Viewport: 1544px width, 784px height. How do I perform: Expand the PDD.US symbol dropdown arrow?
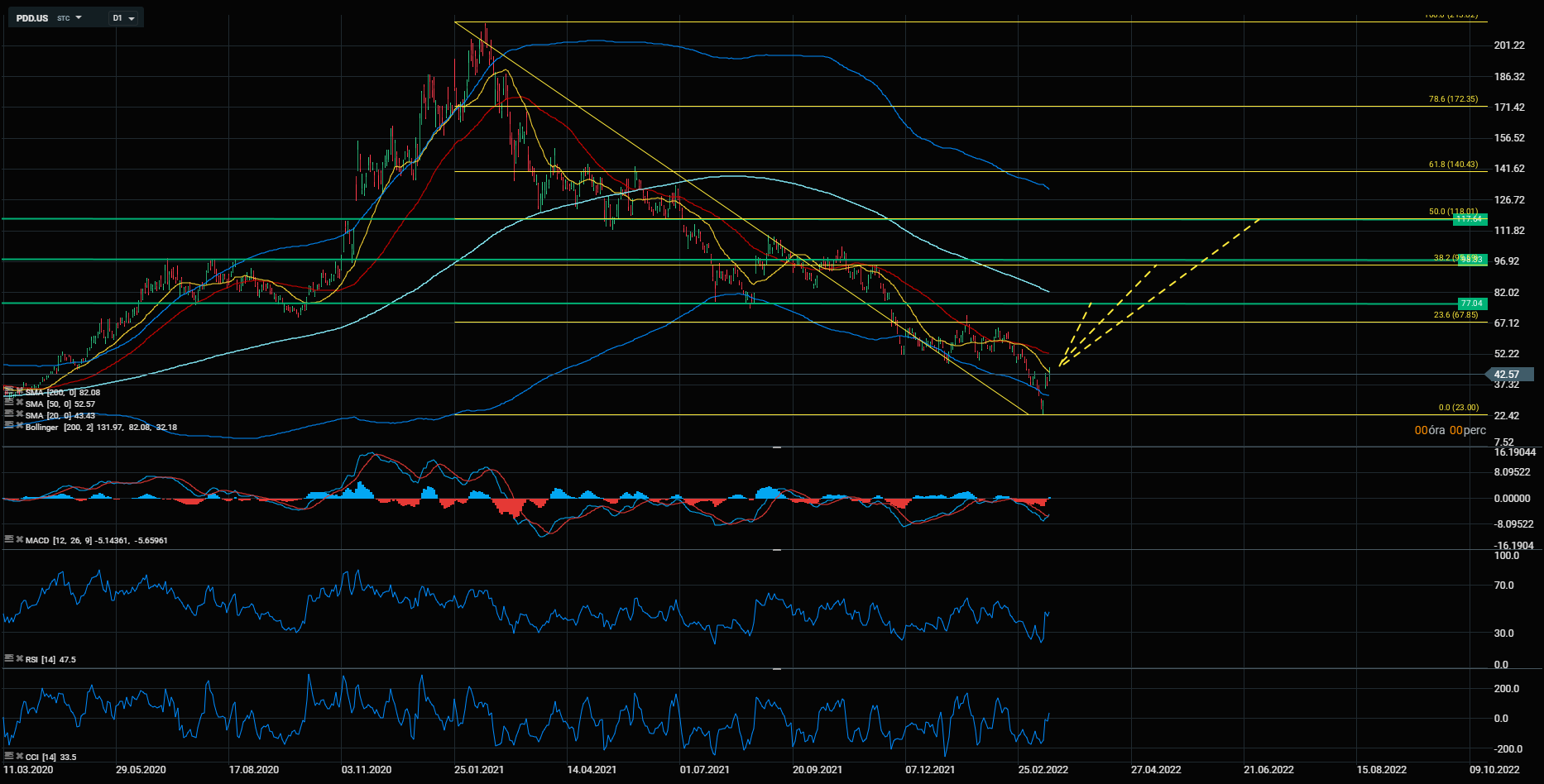[x=79, y=17]
